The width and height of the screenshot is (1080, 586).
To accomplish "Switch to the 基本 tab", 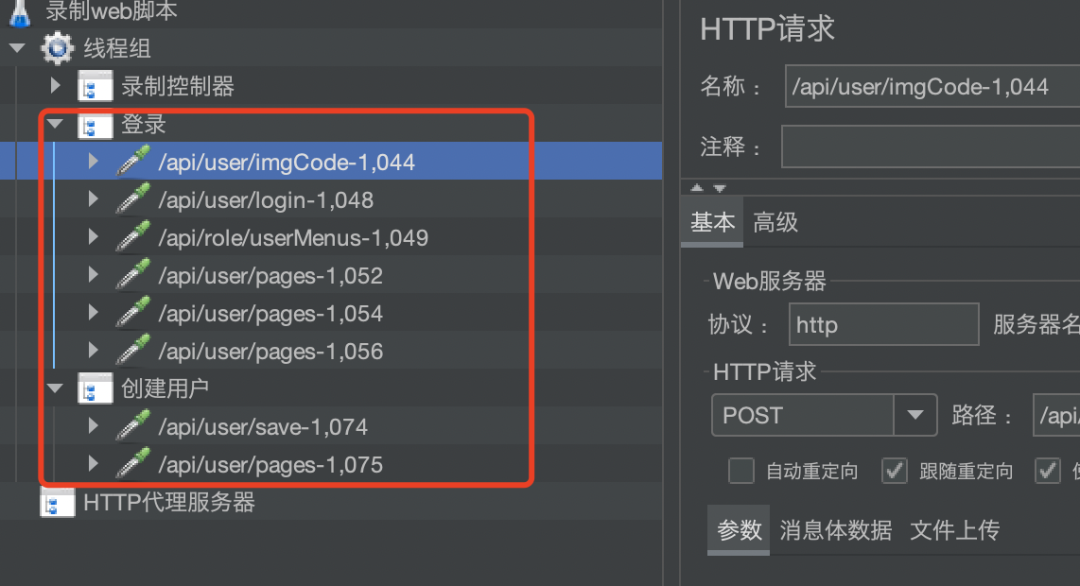I will tap(712, 222).
